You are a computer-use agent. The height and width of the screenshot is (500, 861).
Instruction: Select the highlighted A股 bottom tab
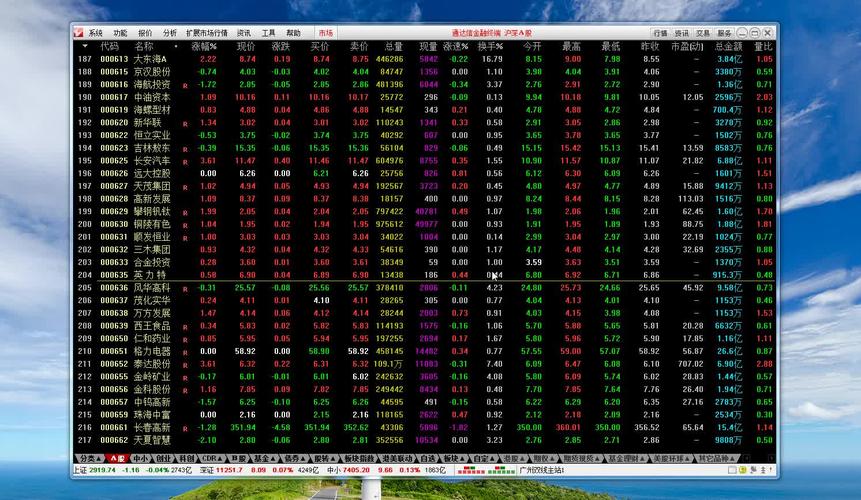pos(116,458)
